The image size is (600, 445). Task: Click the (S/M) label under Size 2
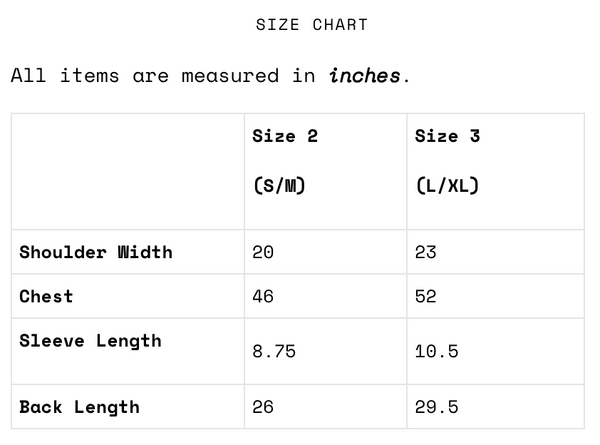279,186
